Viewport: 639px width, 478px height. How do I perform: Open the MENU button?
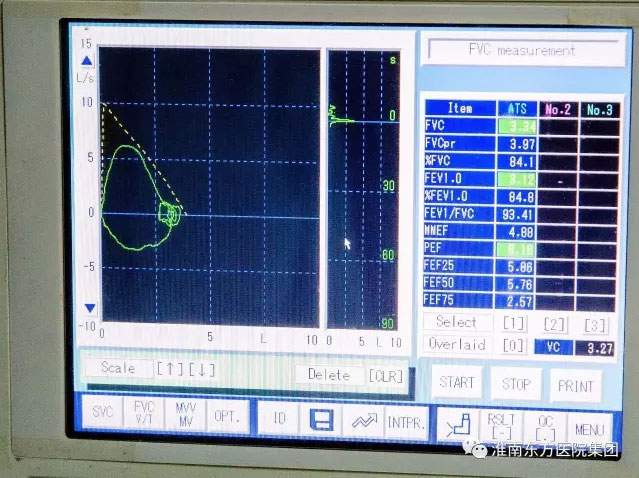592,428
